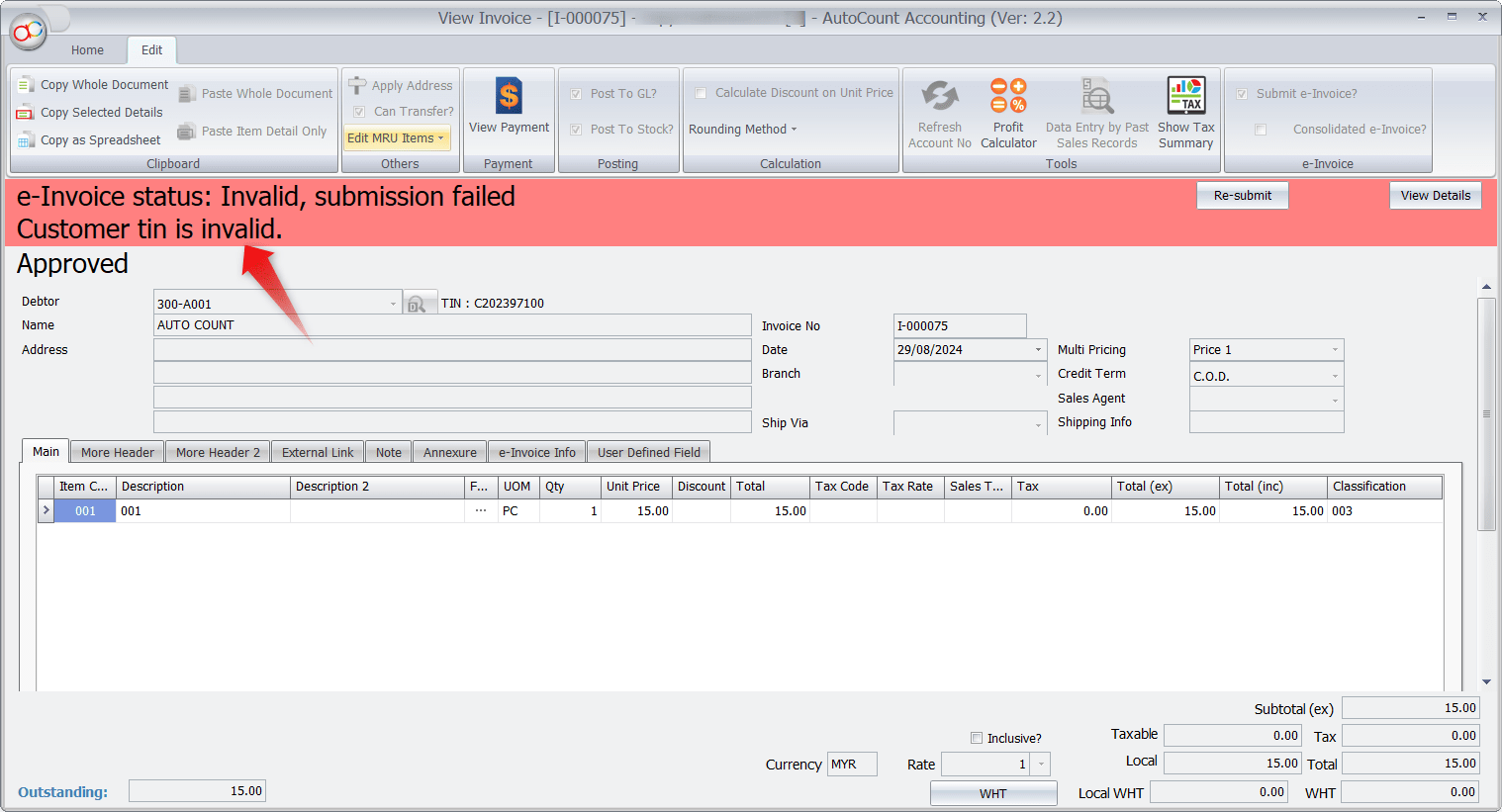Open the More Header 2 tab

click(x=218, y=453)
